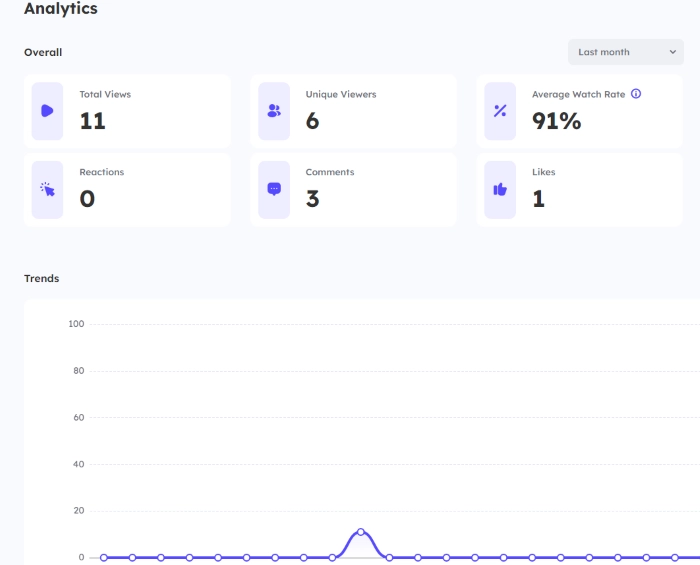Click the Analytics page heading

pyautogui.click(x=61, y=9)
